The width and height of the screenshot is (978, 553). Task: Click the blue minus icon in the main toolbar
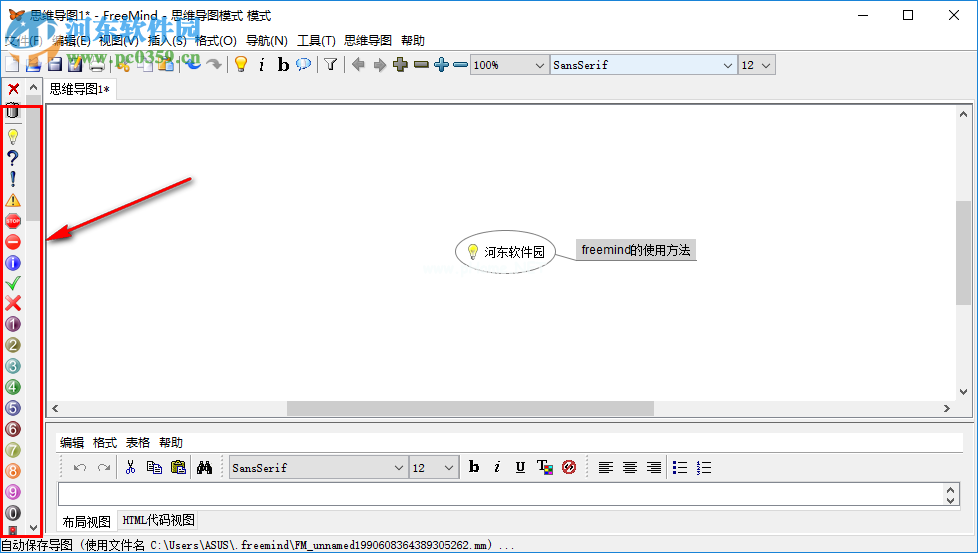coord(460,64)
